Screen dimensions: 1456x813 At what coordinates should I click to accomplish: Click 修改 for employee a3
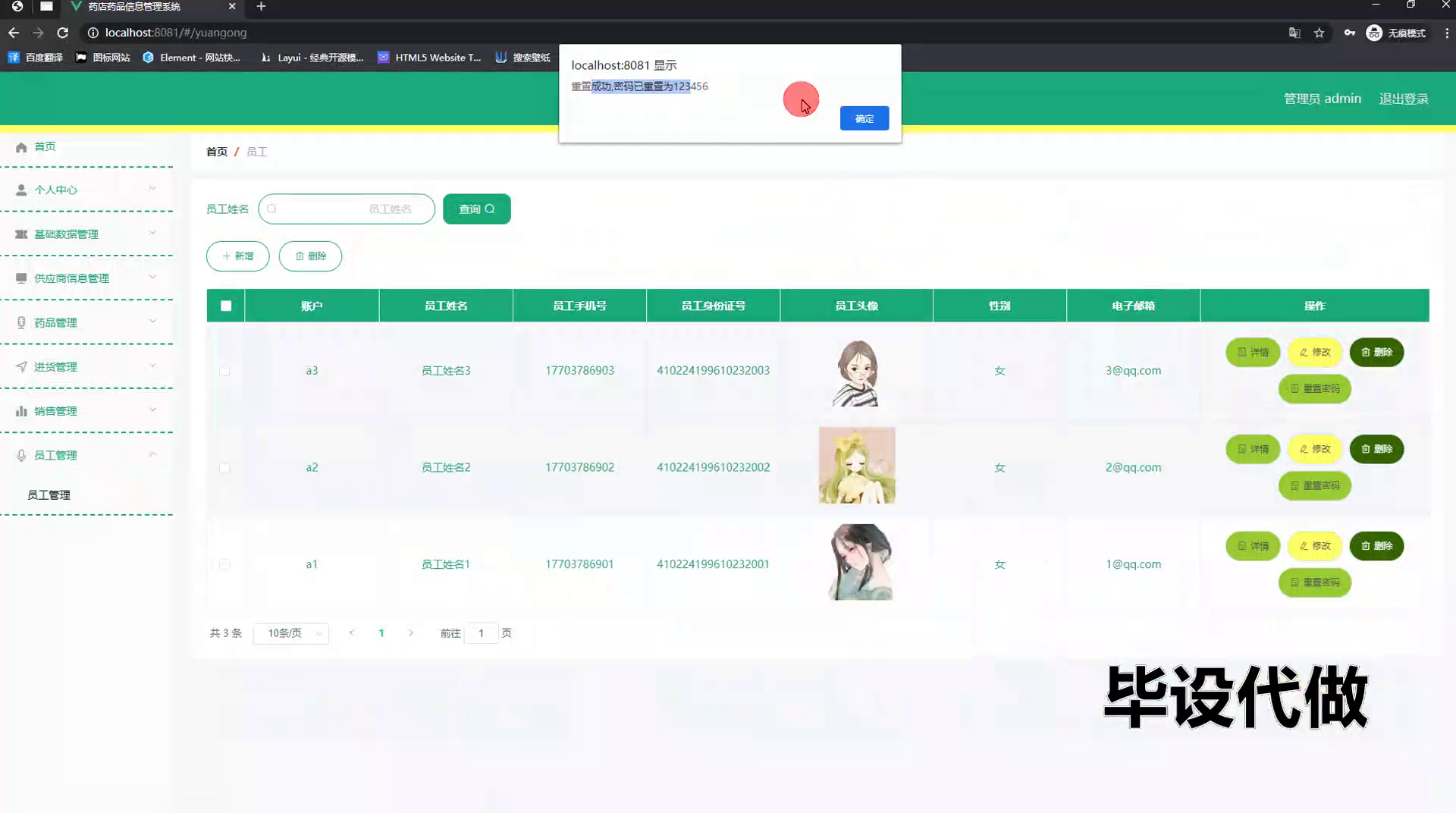(x=1315, y=352)
